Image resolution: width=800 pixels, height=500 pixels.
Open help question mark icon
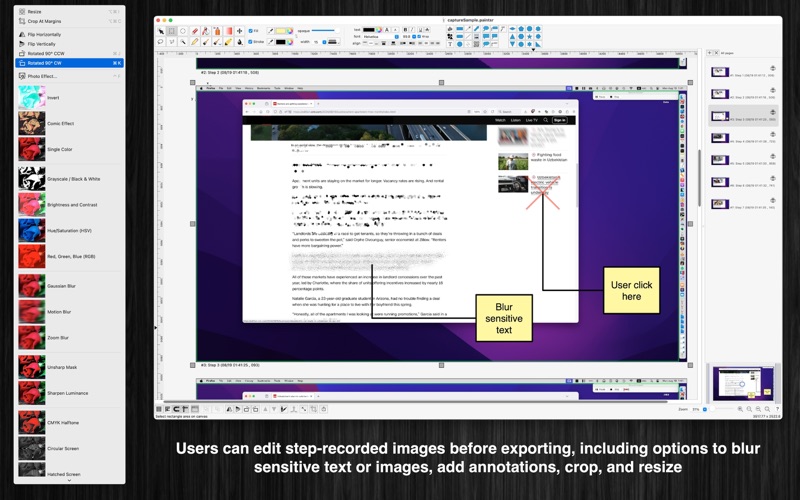(x=777, y=409)
